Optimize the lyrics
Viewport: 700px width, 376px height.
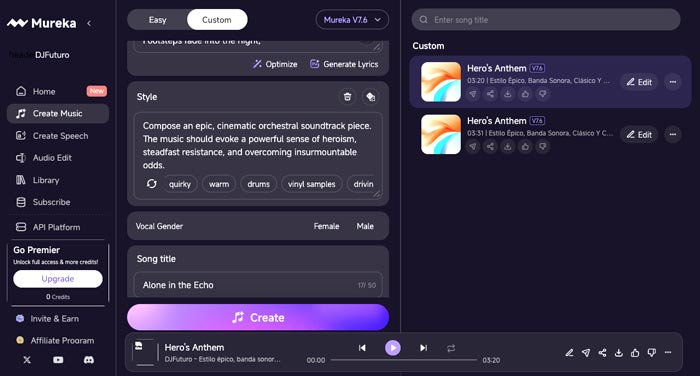(x=275, y=64)
